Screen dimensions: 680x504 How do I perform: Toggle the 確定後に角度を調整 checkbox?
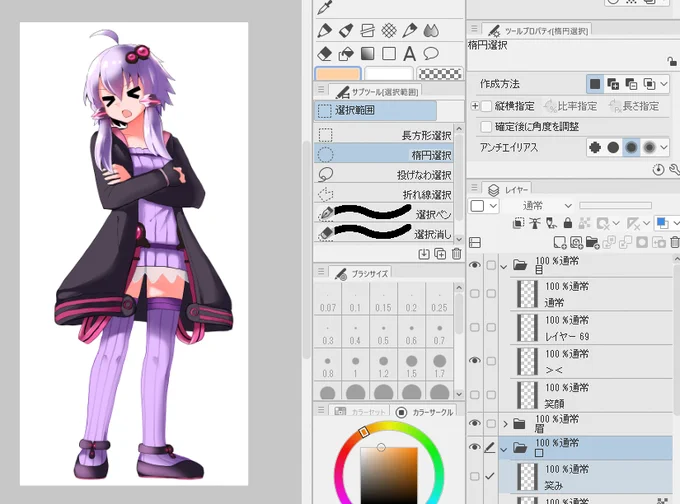pyautogui.click(x=487, y=127)
